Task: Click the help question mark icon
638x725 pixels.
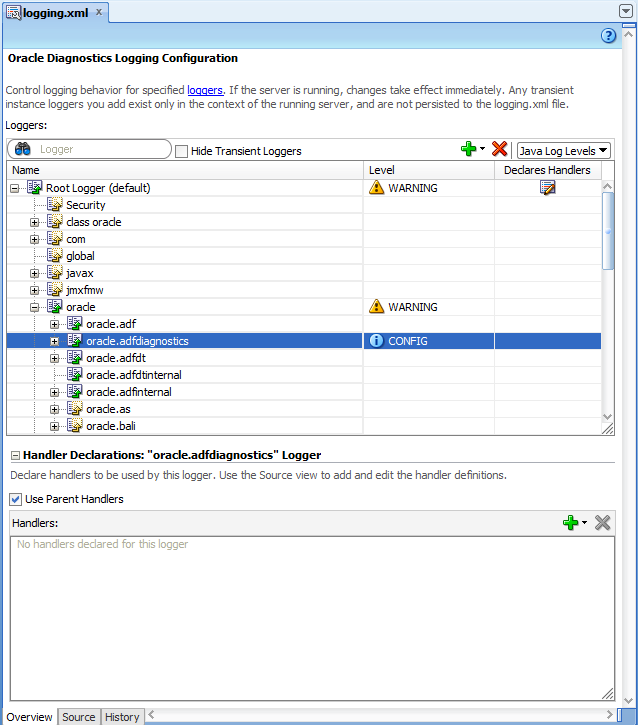Action: pos(608,36)
